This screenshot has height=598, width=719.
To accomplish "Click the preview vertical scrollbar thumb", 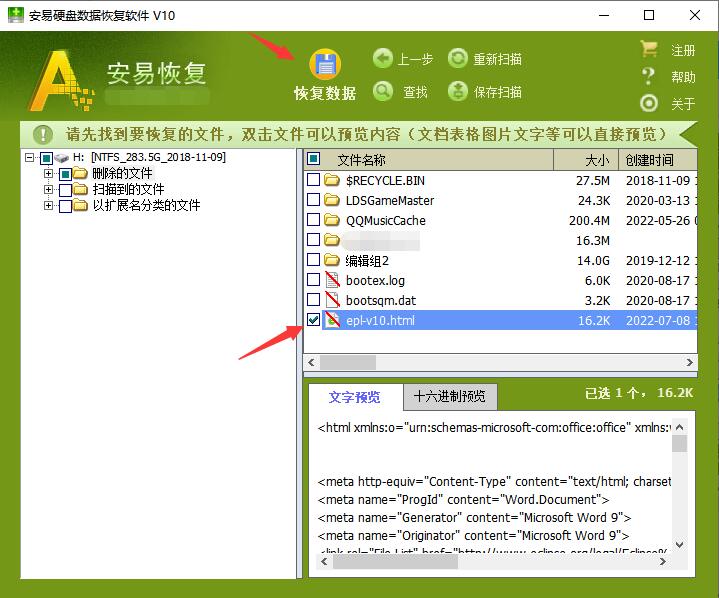I will tap(680, 443).
